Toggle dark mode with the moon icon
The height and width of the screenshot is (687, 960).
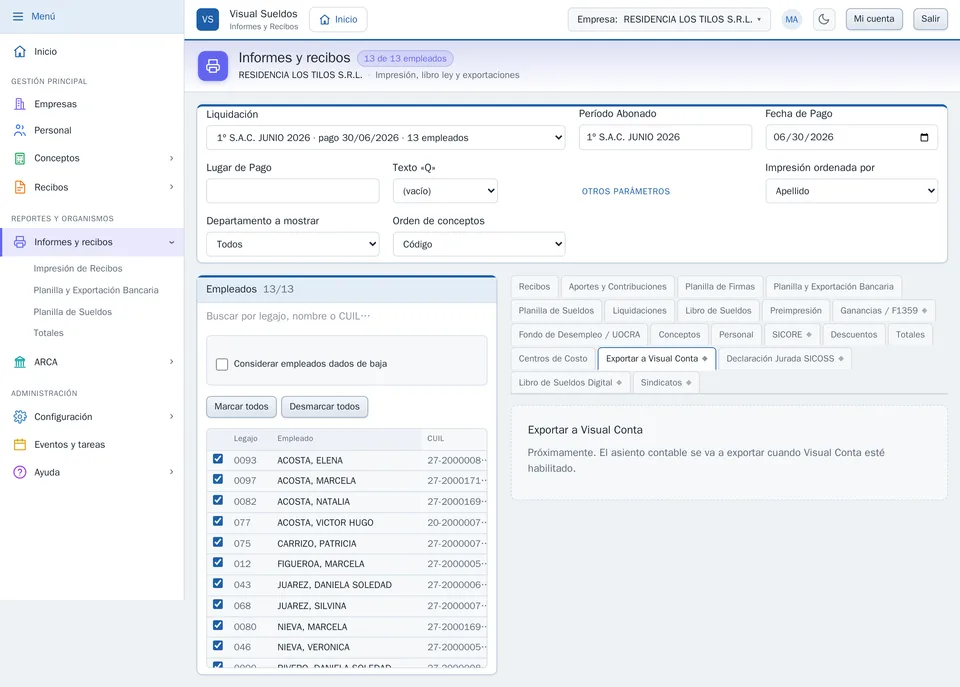pos(824,19)
